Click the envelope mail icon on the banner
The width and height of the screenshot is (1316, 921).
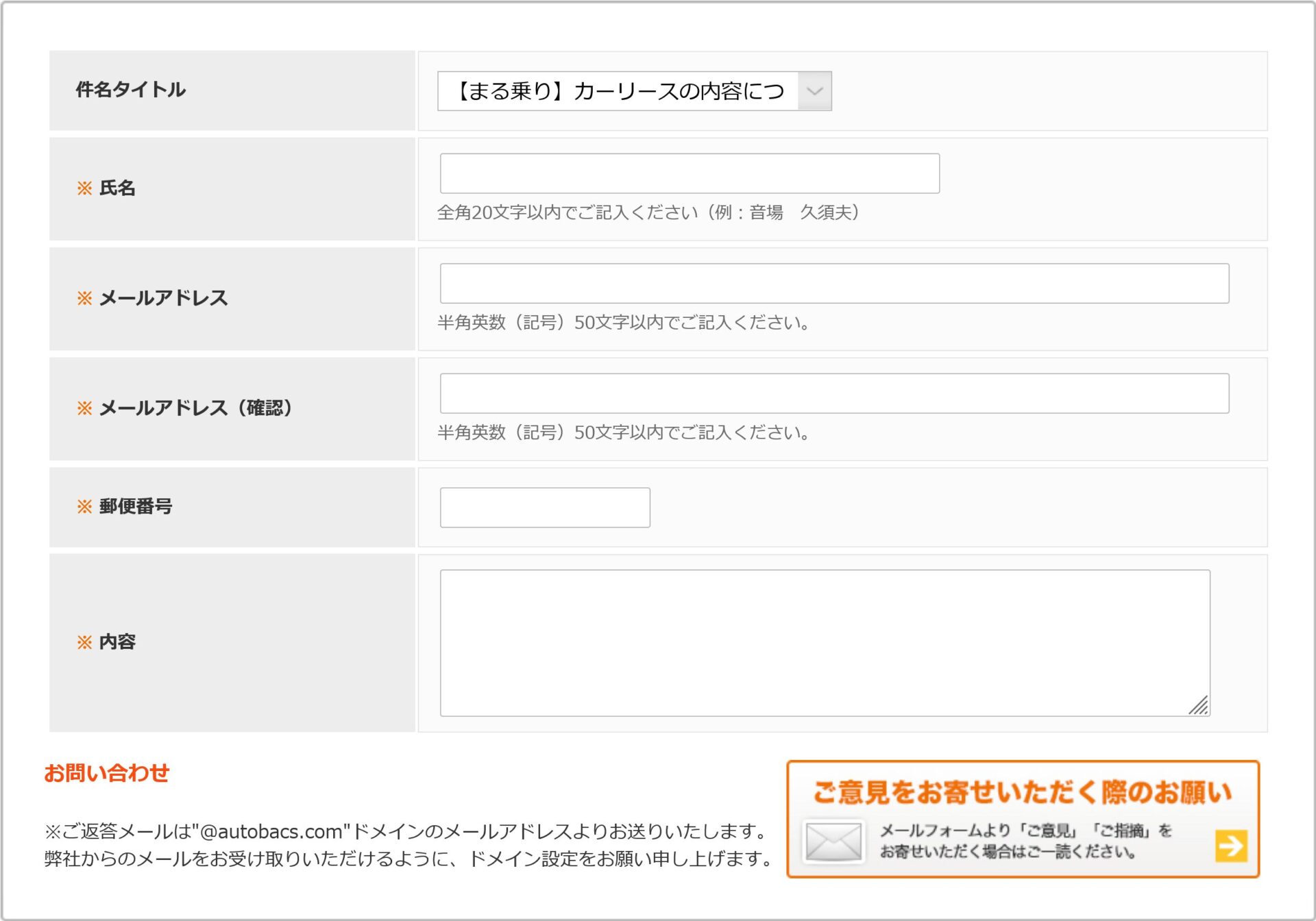(833, 842)
